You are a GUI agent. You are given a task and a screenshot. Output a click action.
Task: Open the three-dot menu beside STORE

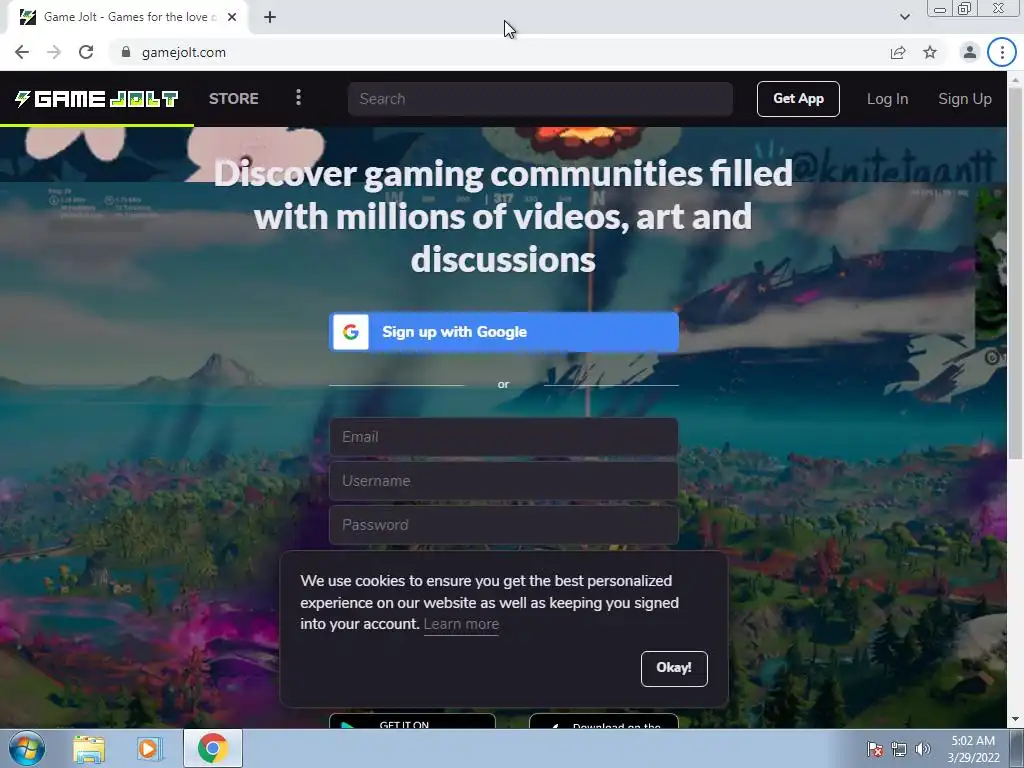(x=298, y=98)
